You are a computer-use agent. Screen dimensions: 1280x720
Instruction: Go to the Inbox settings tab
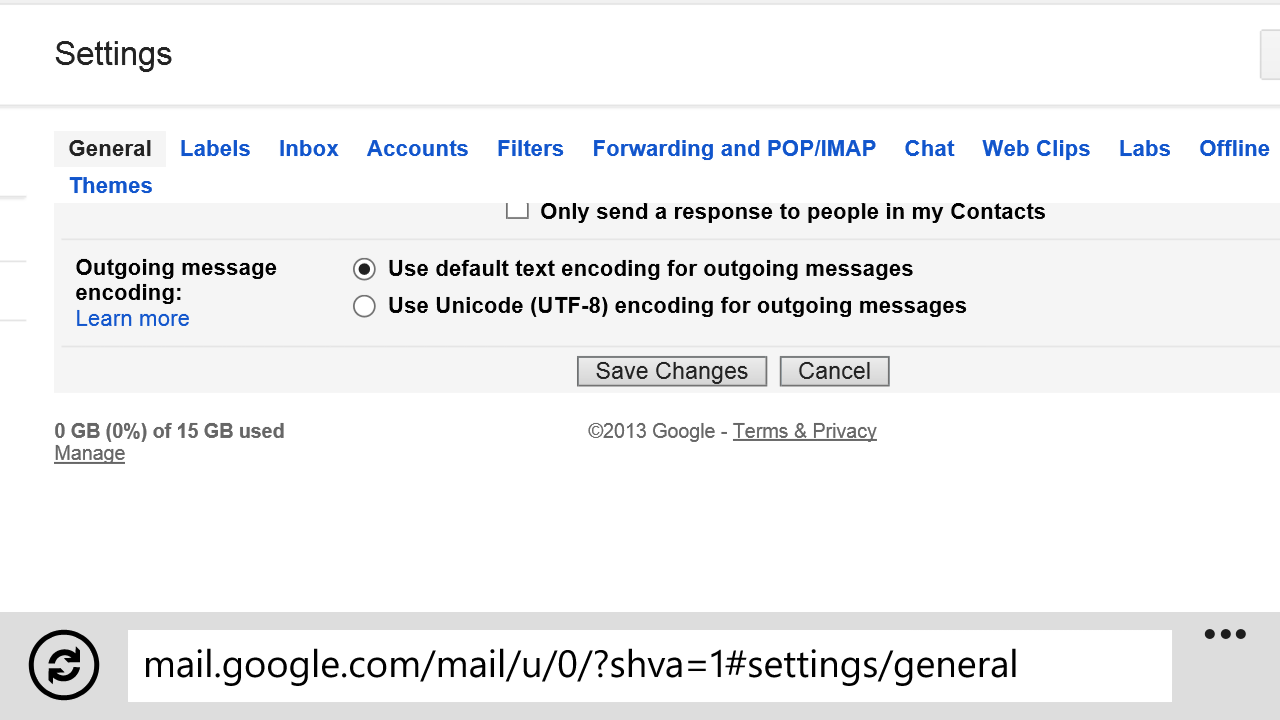(x=308, y=149)
